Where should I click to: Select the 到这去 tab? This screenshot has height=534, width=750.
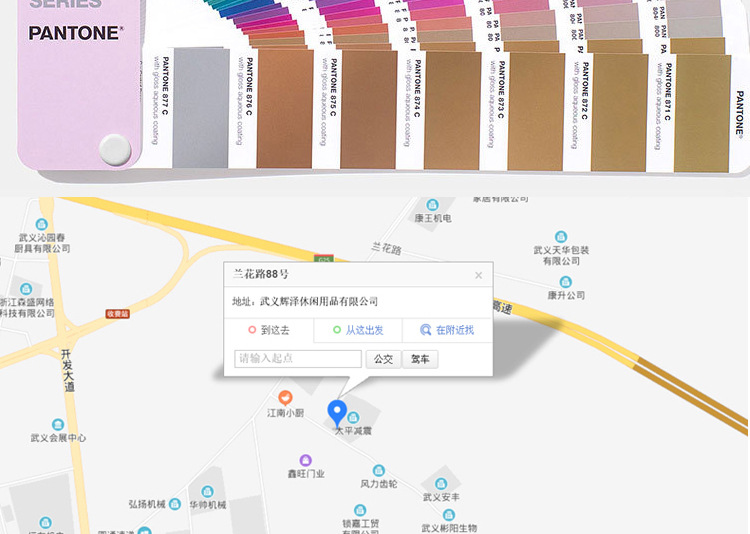269,330
